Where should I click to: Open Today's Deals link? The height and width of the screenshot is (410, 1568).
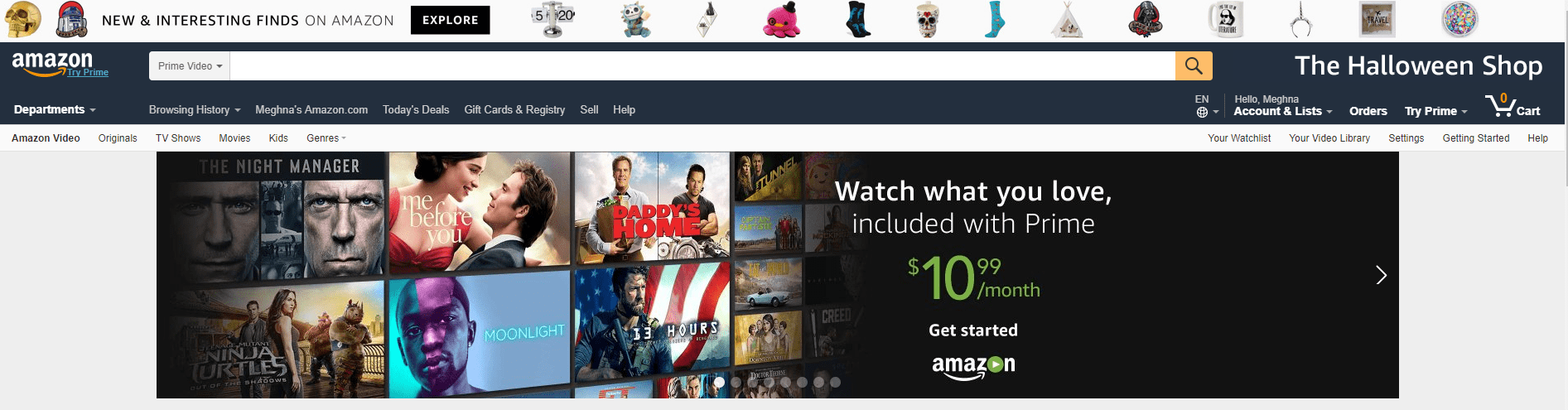(x=416, y=109)
